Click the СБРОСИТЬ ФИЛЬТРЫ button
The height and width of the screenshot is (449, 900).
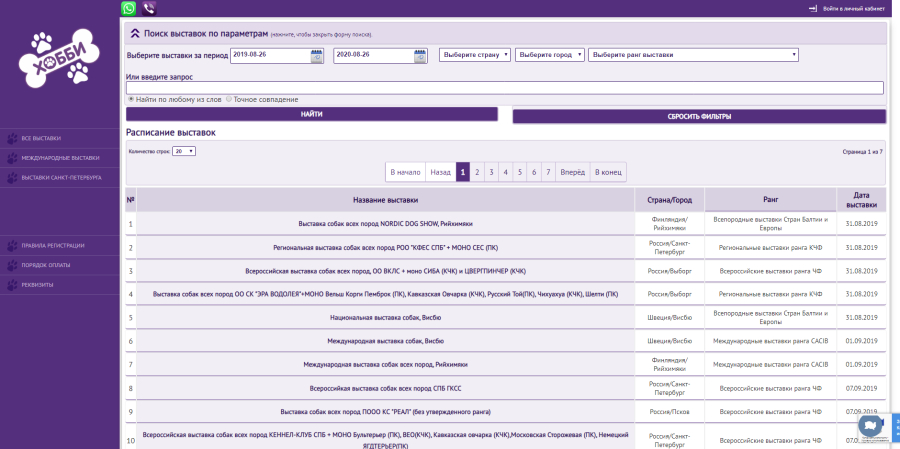[x=699, y=117]
